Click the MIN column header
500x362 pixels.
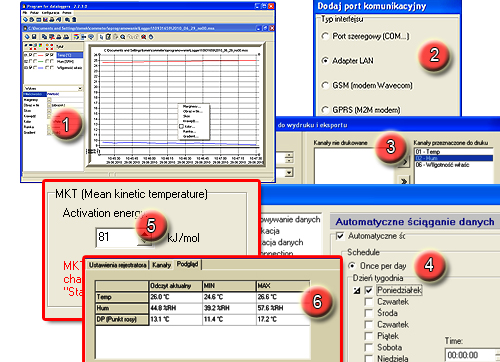pyautogui.click(x=229, y=286)
